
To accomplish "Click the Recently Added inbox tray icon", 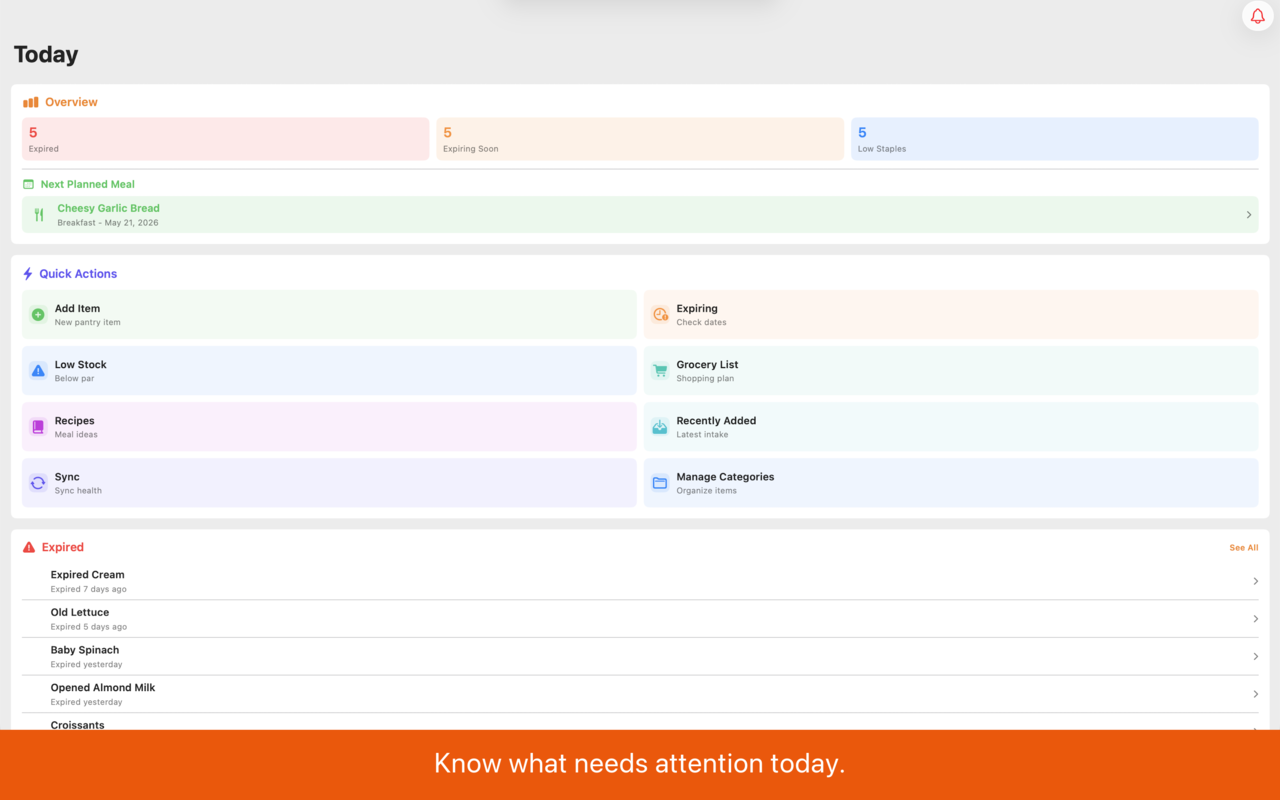I will tap(660, 427).
